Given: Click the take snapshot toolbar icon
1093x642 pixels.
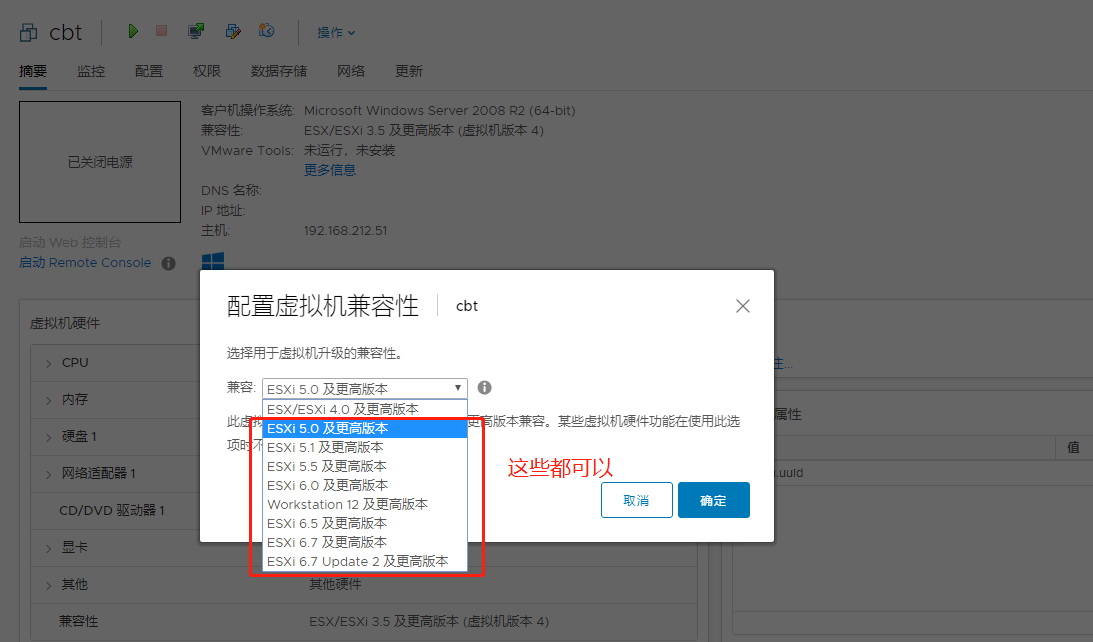Looking at the screenshot, I should point(266,31).
